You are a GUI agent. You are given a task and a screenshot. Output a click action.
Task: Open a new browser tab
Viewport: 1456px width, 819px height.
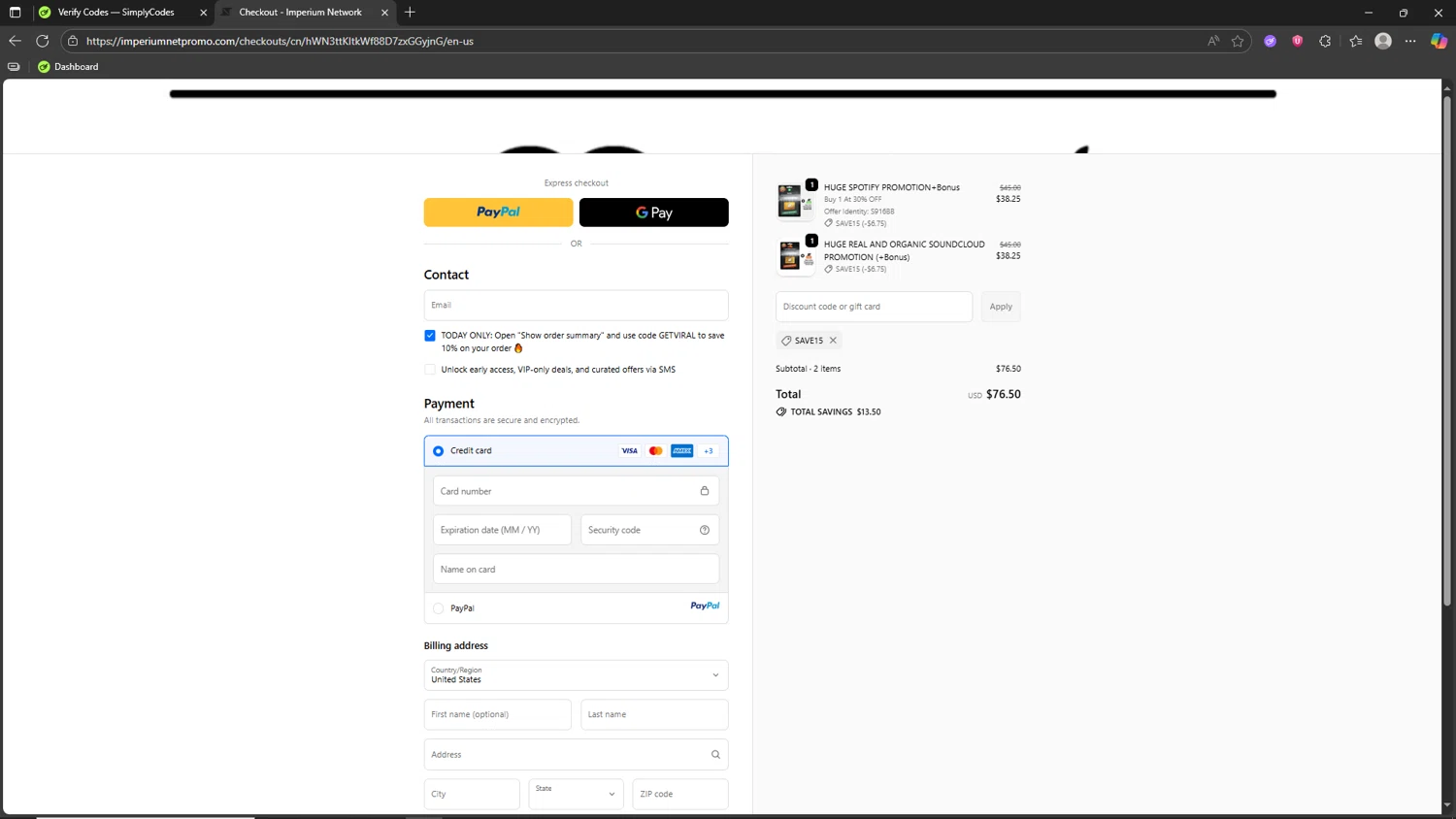click(410, 13)
